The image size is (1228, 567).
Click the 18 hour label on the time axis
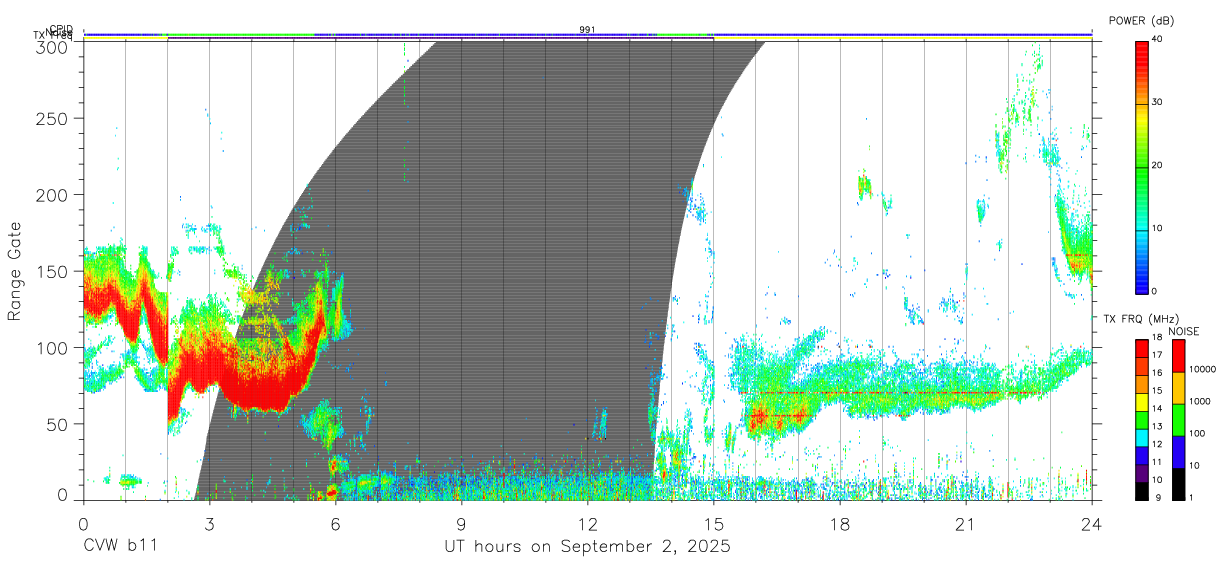pyautogui.click(x=840, y=523)
